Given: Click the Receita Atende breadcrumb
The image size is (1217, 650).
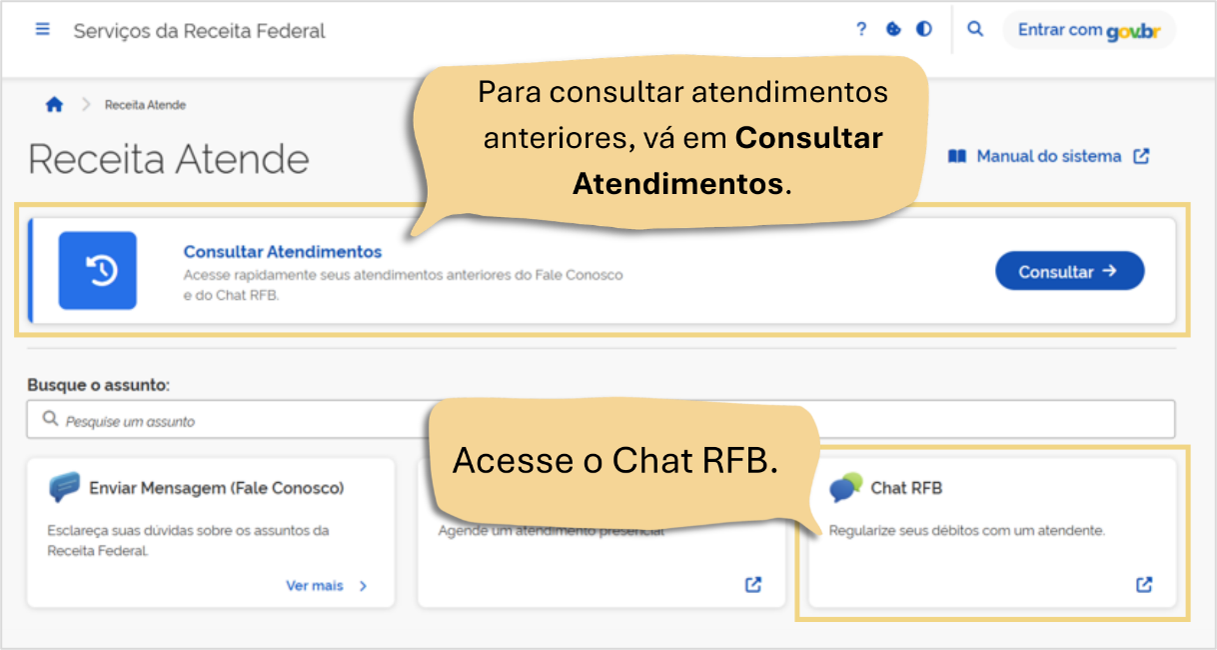Looking at the screenshot, I should pyautogui.click(x=145, y=105).
